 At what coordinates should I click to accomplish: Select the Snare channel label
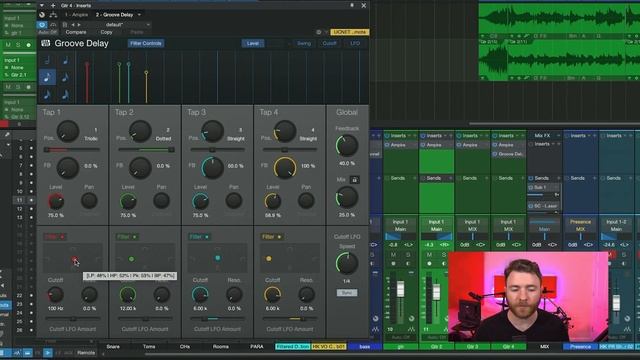coord(113,347)
